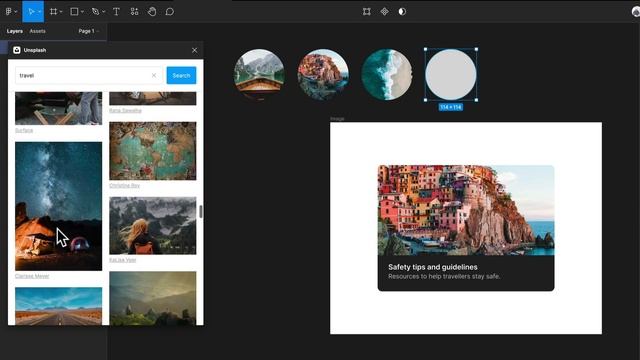The image size is (640, 360).
Task: Select the Comment tool
Action: pyautogui.click(x=170, y=11)
